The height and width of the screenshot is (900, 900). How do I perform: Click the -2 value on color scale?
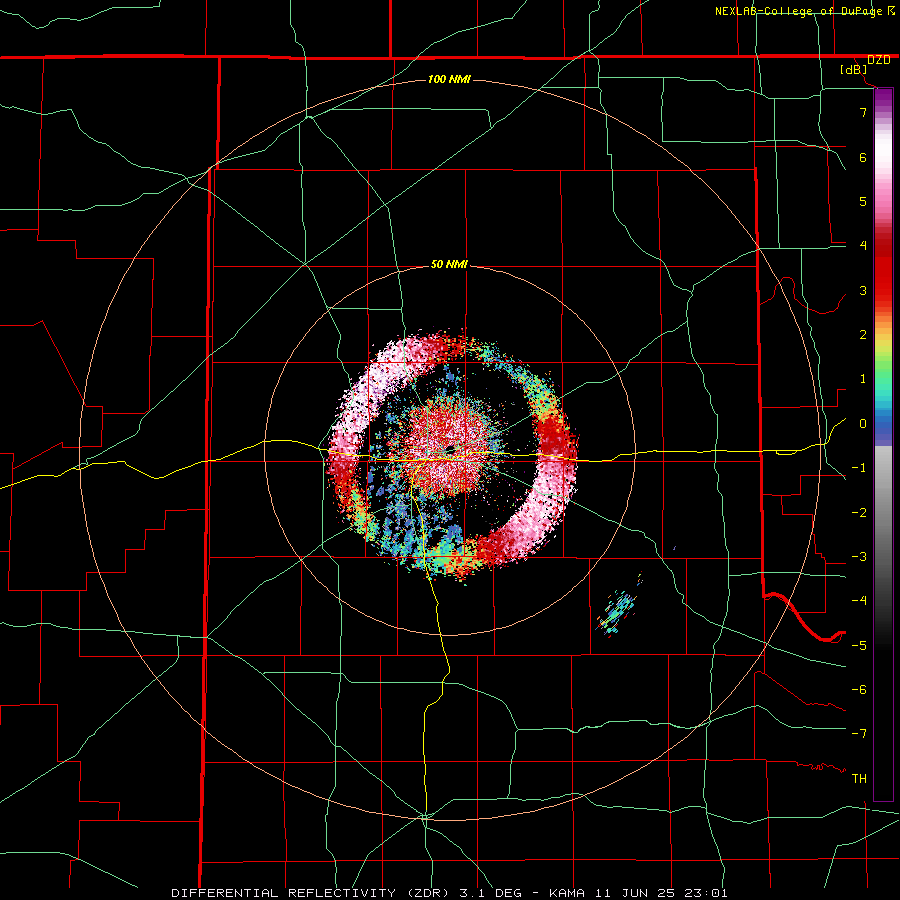point(859,513)
